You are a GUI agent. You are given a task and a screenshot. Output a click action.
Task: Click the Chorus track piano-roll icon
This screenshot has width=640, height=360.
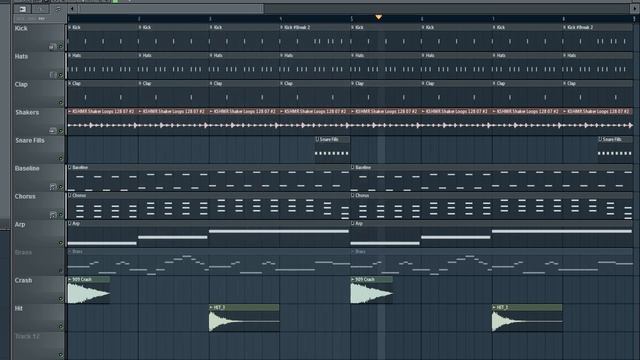pyautogui.click(x=52, y=215)
